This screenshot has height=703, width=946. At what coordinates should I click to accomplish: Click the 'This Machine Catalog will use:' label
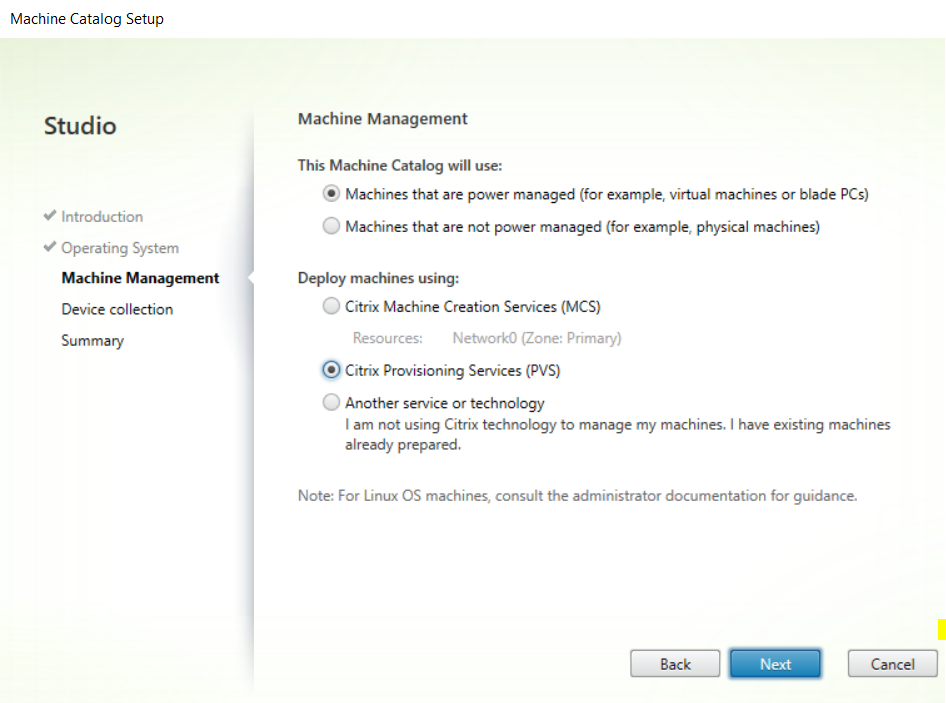click(400, 165)
